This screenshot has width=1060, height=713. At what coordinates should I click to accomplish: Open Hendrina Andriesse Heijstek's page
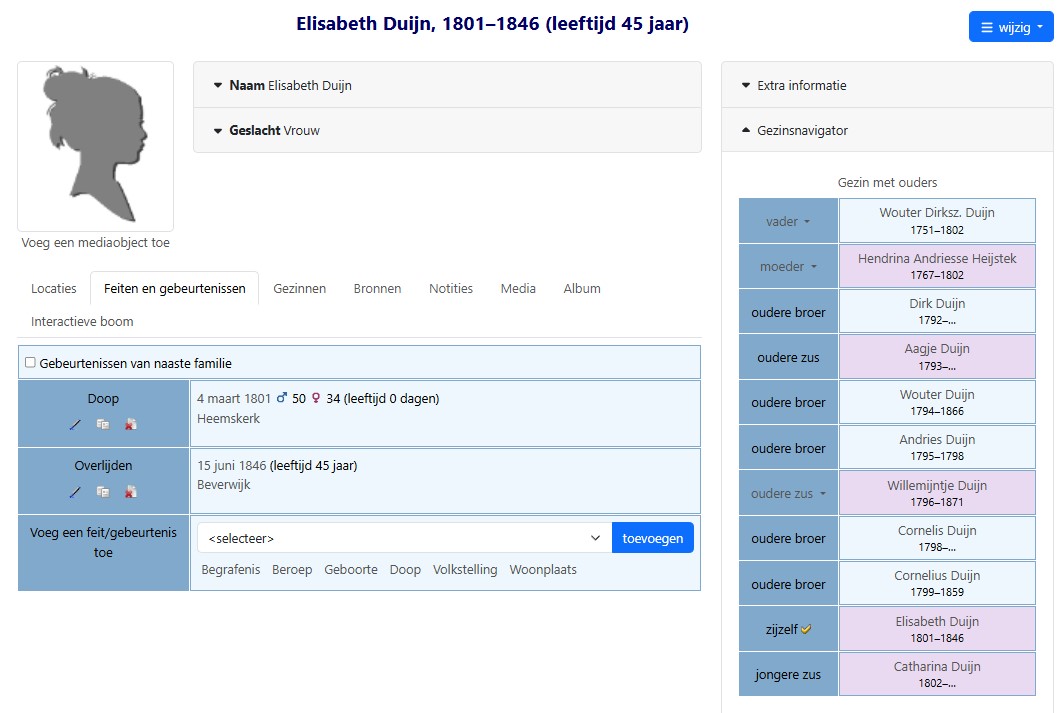point(937,258)
